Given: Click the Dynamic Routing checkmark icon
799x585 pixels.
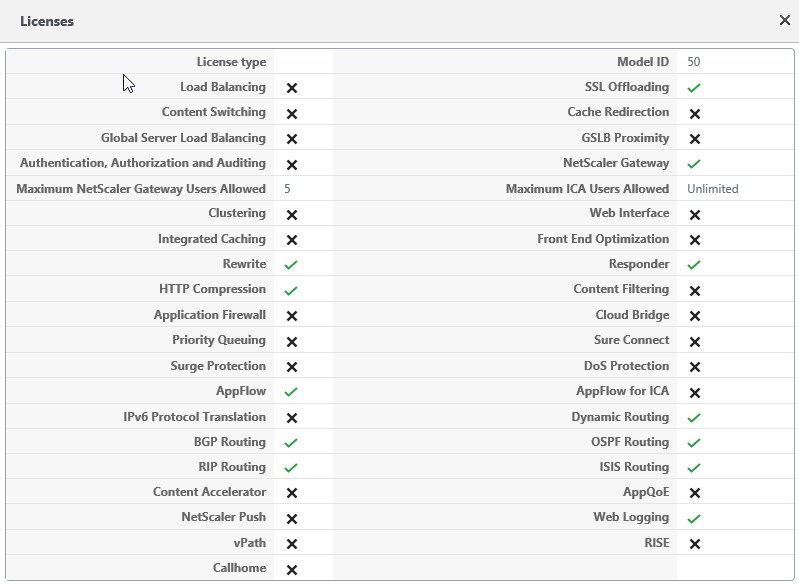Looking at the screenshot, I should pos(694,417).
